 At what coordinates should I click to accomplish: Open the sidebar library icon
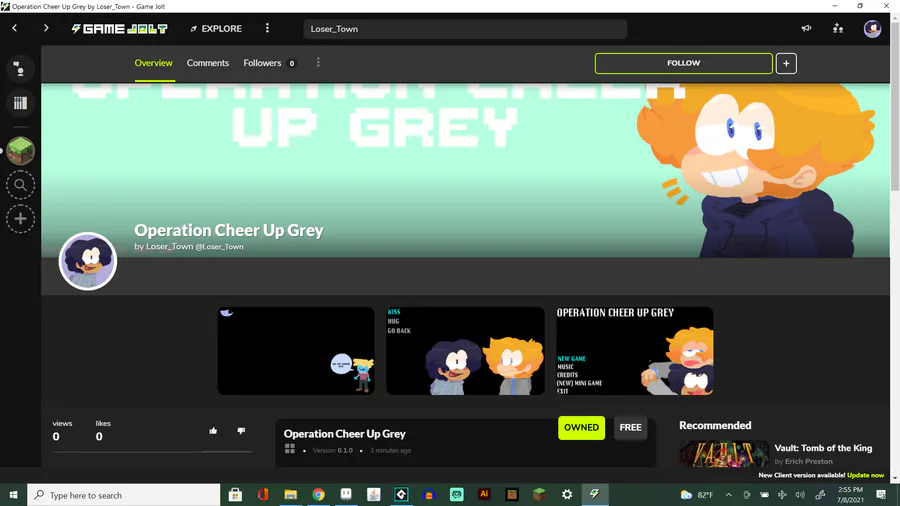tap(20, 103)
